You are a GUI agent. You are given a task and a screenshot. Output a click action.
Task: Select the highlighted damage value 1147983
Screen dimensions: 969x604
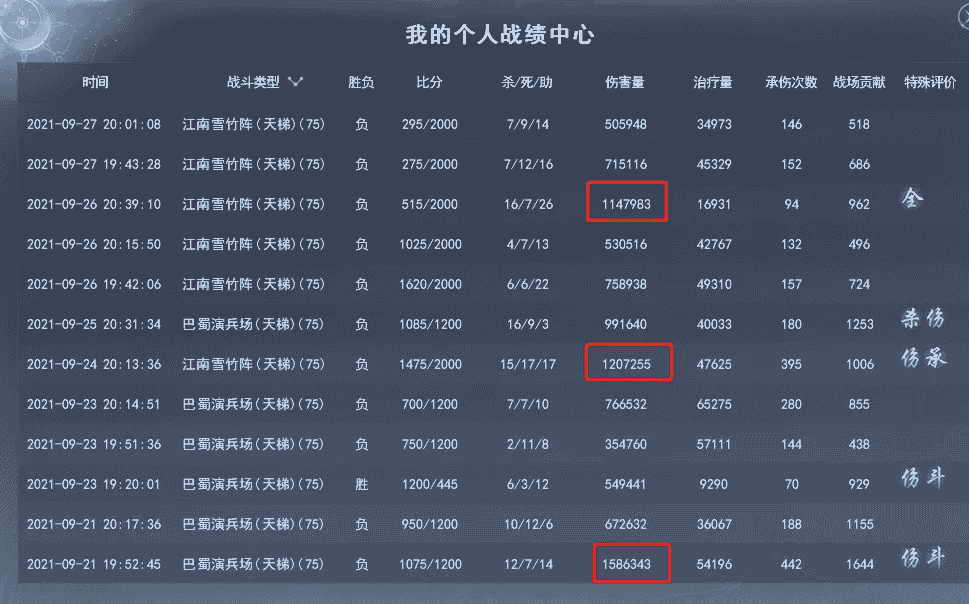pyautogui.click(x=628, y=202)
